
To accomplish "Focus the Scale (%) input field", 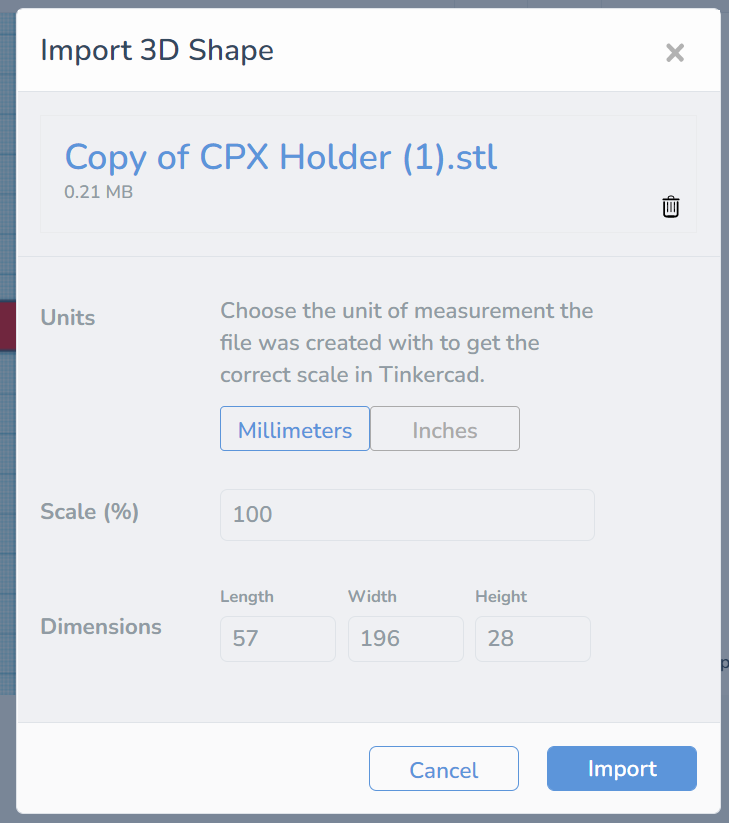I will [407, 515].
